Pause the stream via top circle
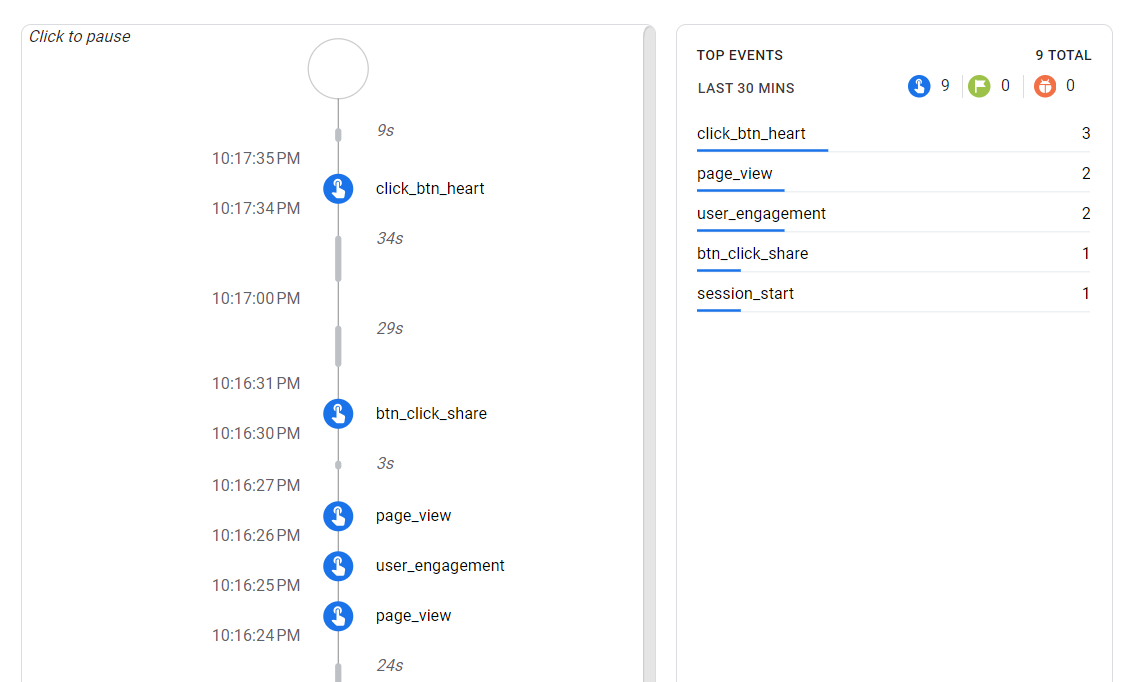 (338, 69)
